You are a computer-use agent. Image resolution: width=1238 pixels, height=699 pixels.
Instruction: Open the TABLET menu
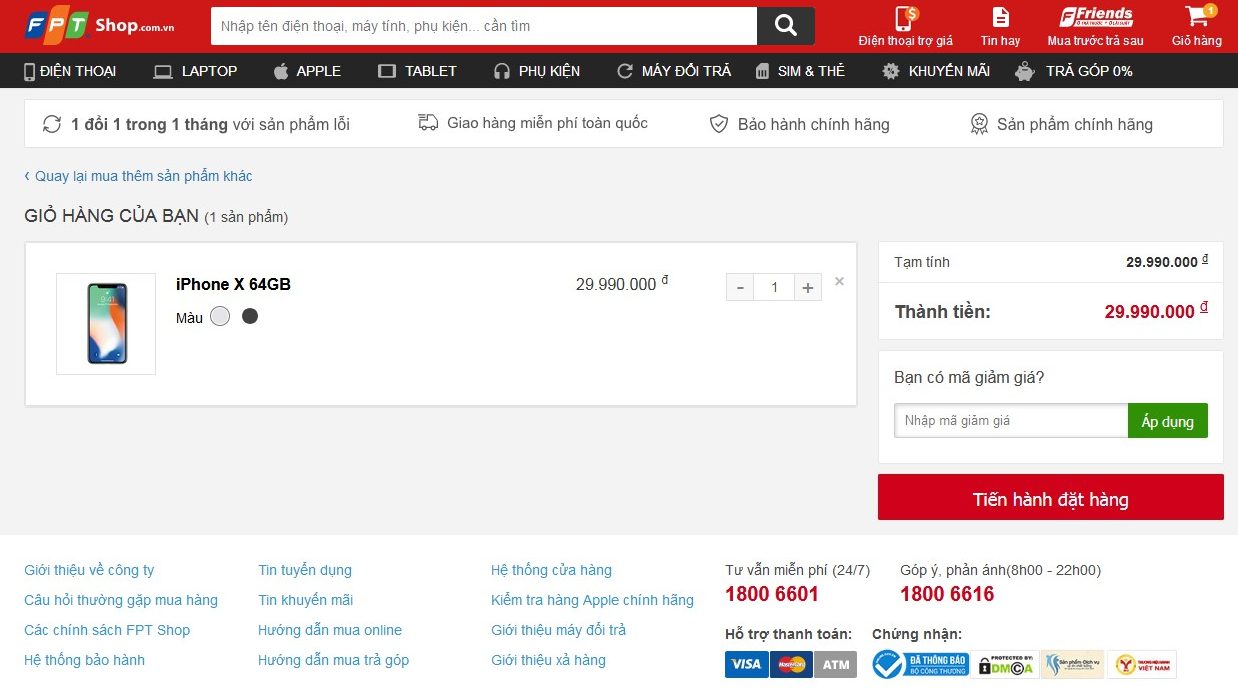pyautogui.click(x=418, y=71)
